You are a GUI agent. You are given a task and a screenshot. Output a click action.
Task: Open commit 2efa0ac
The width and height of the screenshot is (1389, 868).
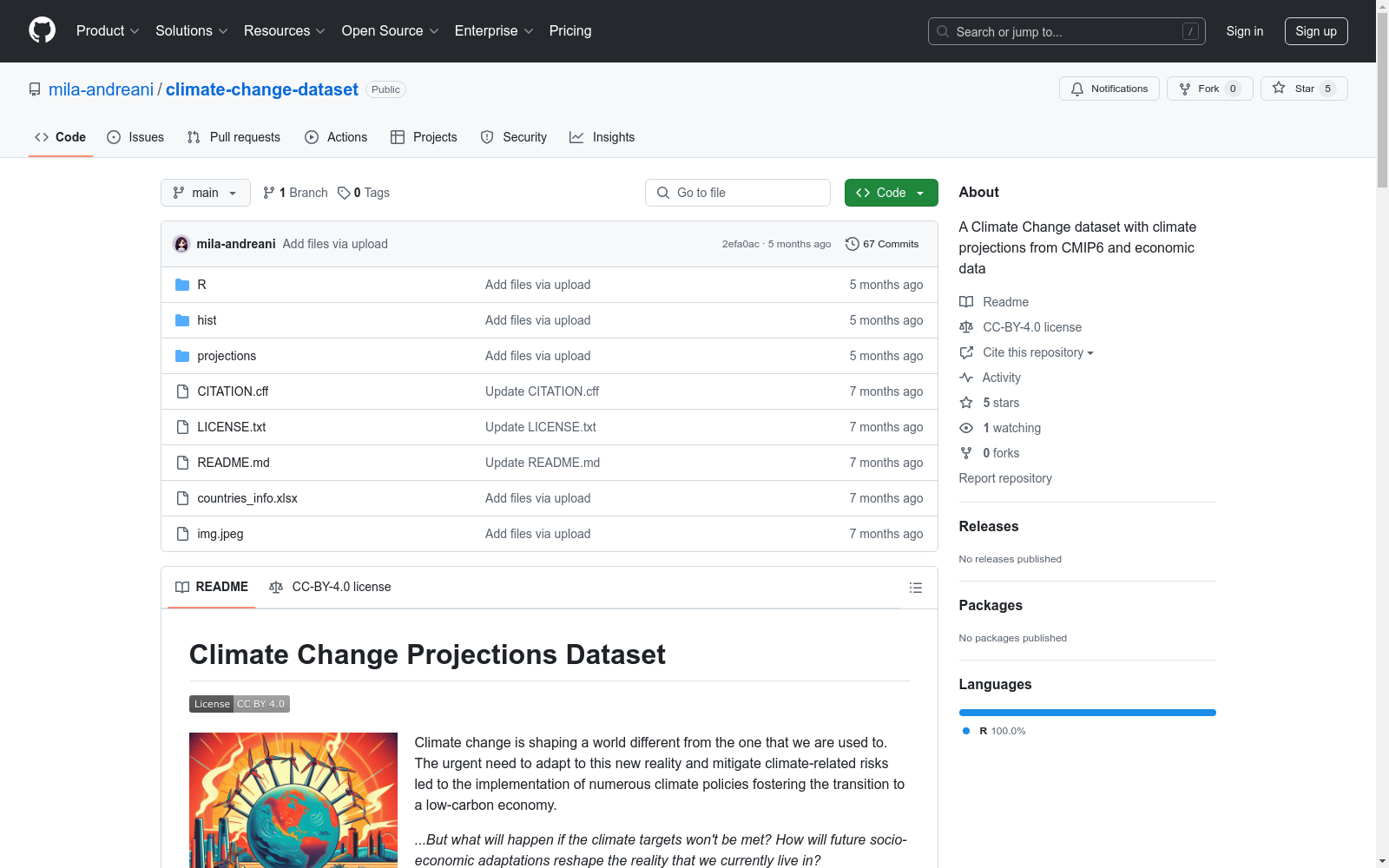click(741, 244)
